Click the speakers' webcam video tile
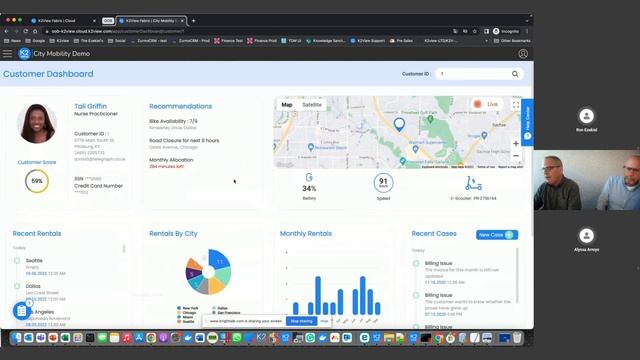 (587, 180)
